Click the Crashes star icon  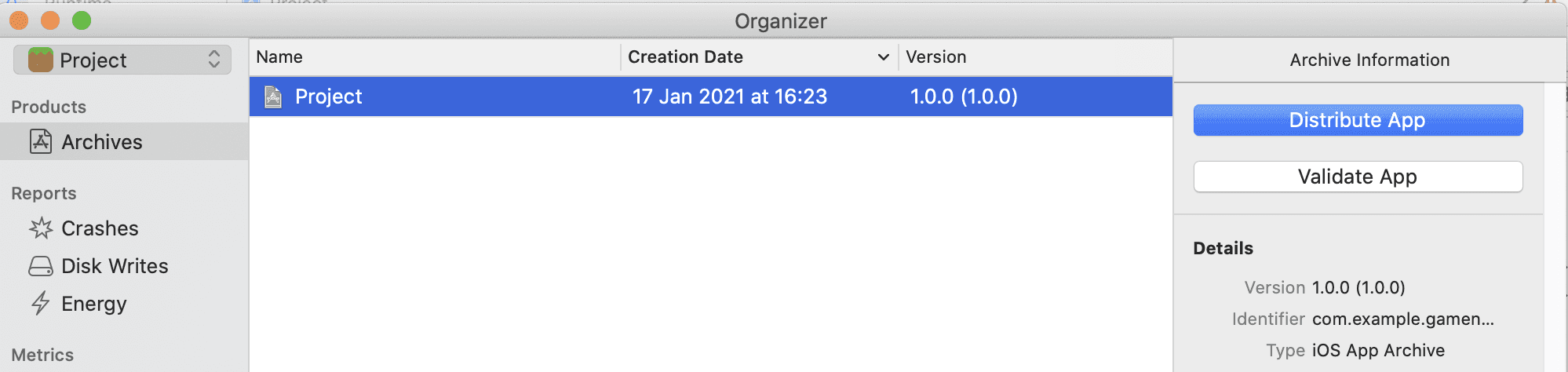click(x=41, y=228)
